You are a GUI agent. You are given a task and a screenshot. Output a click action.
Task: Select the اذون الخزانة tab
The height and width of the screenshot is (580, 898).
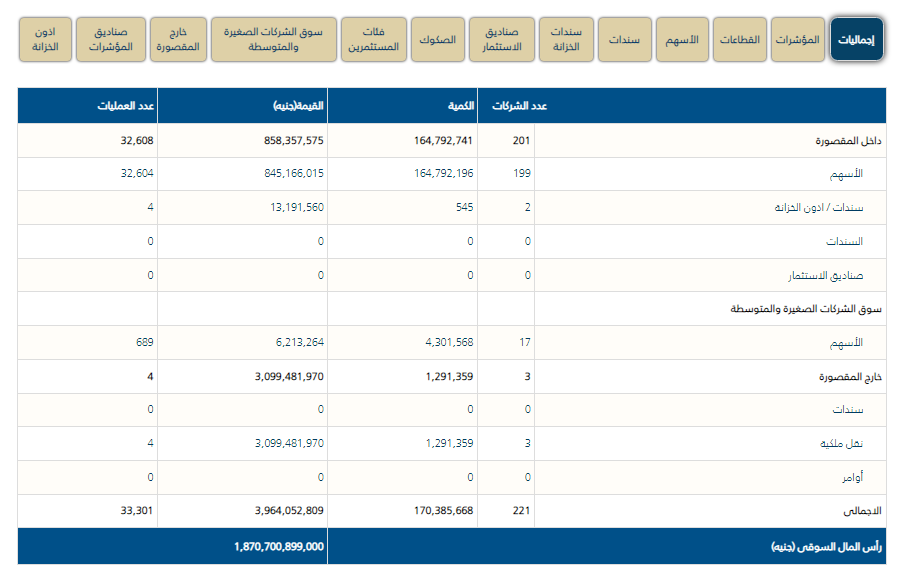click(x=45, y=39)
